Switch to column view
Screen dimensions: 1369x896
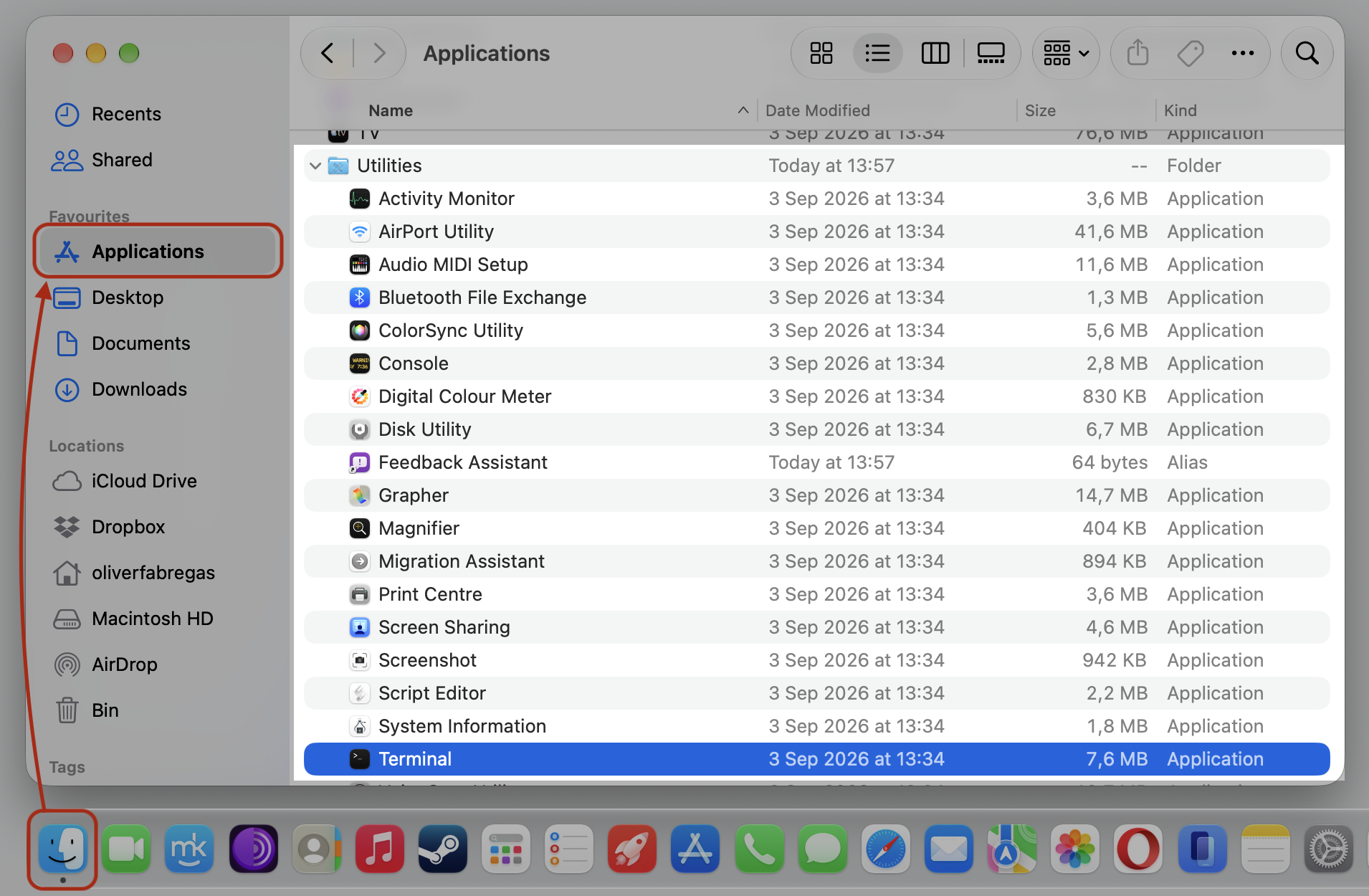935,53
